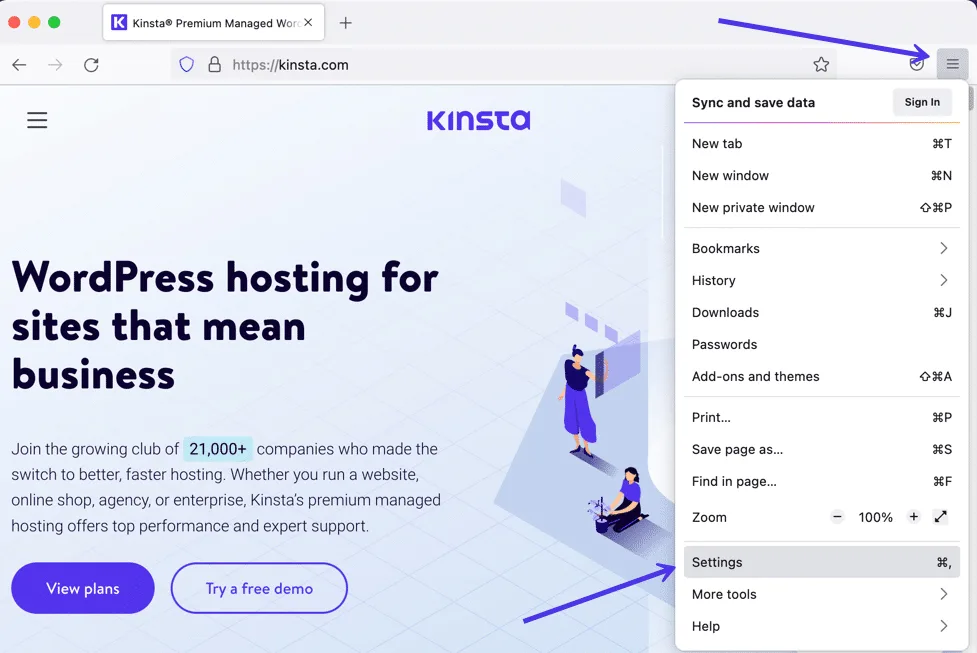Choose New window menu item

pyautogui.click(x=821, y=176)
